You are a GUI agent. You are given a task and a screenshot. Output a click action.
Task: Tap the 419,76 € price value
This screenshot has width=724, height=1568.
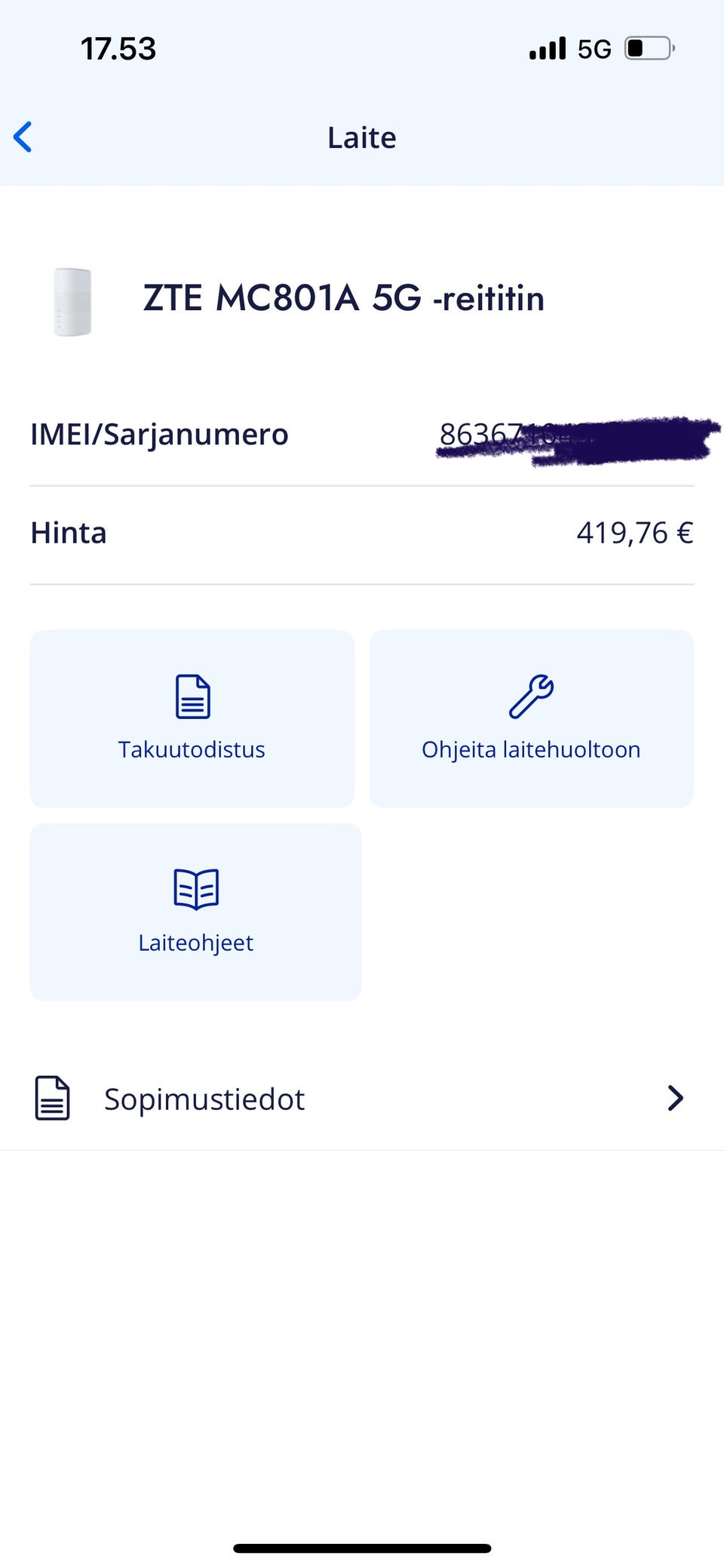click(634, 533)
